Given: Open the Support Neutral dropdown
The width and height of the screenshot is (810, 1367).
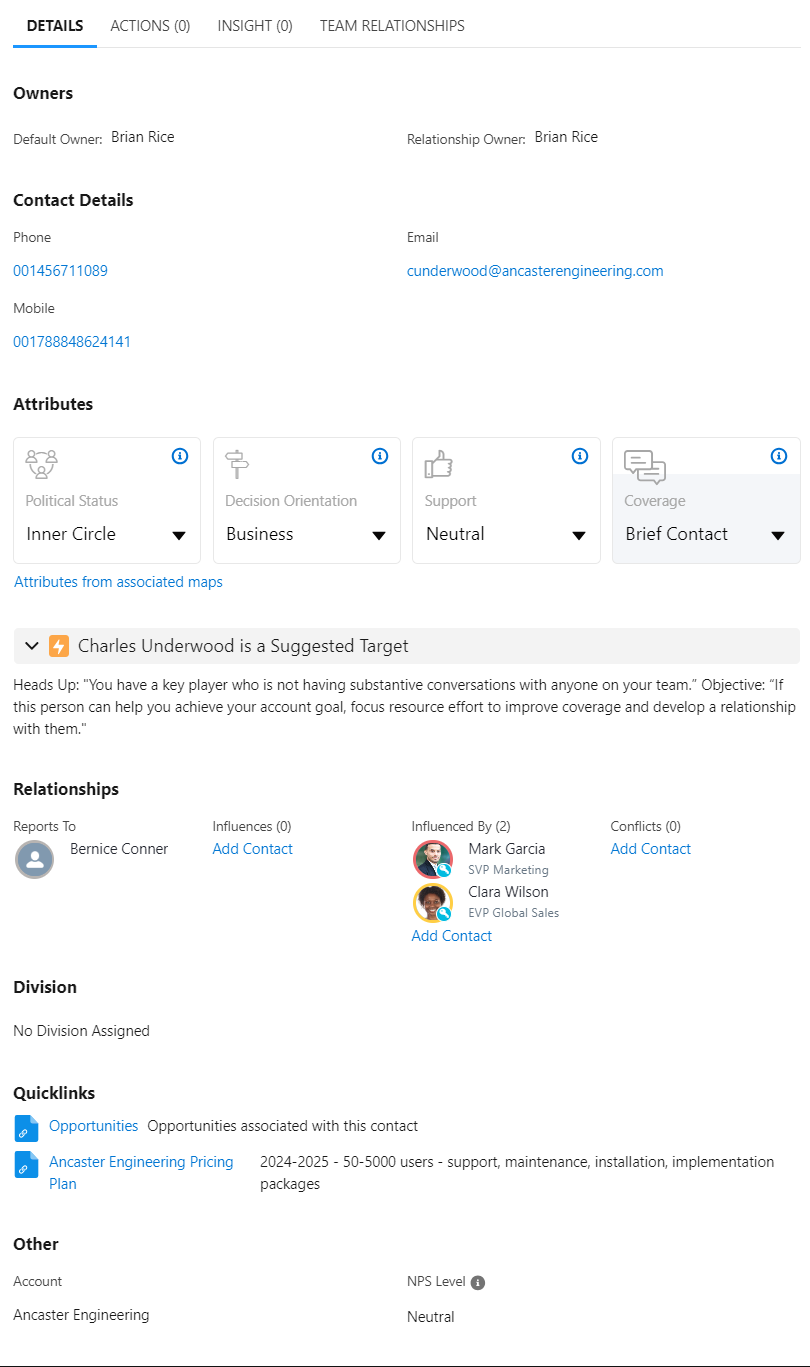Looking at the screenshot, I should (507, 535).
